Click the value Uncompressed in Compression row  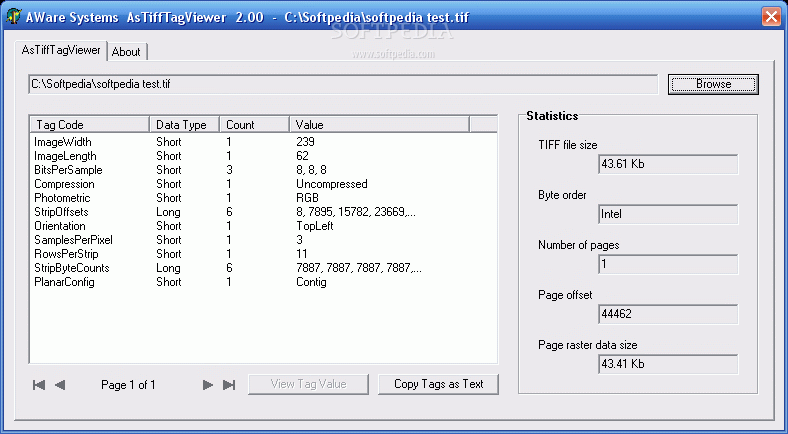pyautogui.click(x=332, y=184)
